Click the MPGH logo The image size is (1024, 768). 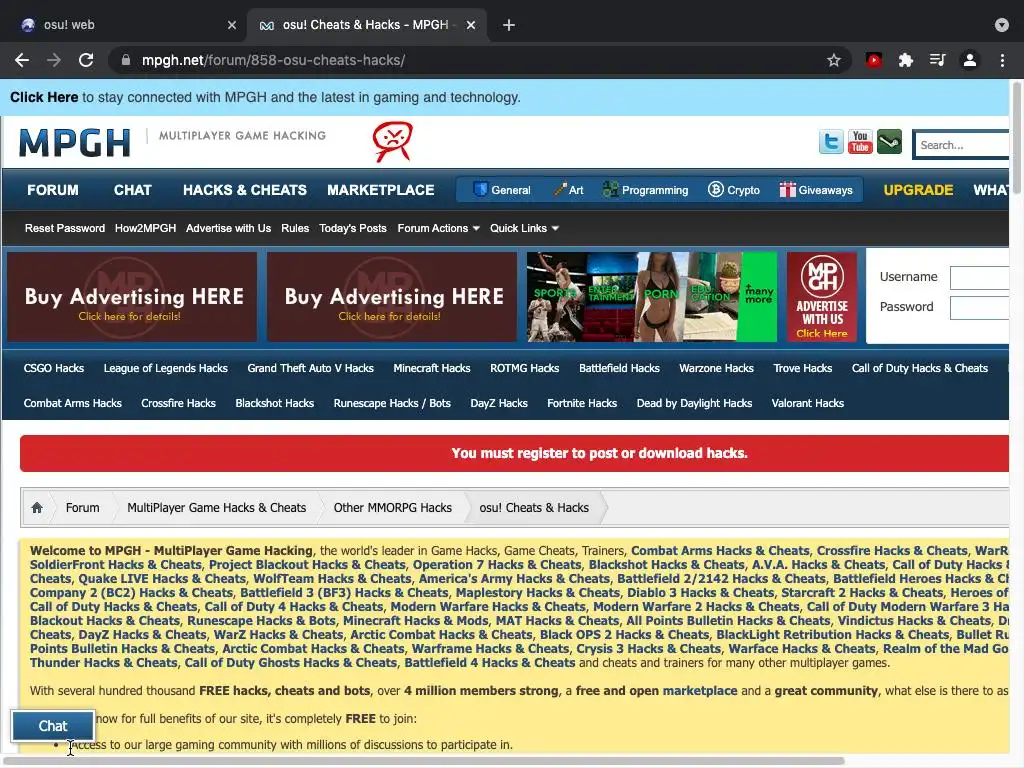pos(75,143)
